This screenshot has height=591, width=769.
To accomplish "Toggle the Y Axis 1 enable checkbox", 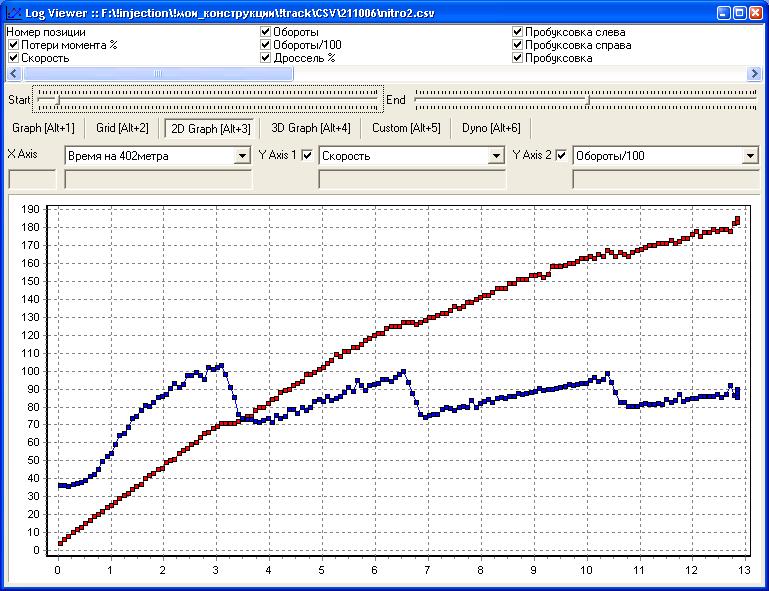I will (308, 155).
